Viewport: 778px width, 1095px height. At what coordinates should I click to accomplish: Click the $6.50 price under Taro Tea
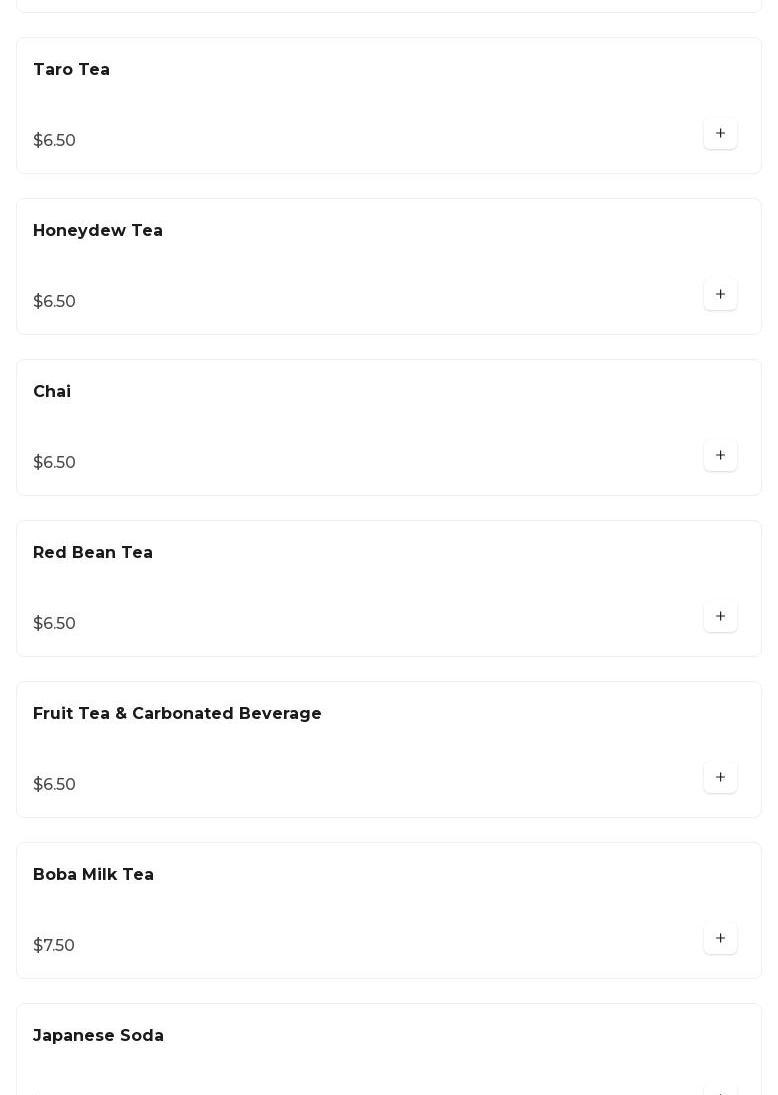[x=54, y=140]
